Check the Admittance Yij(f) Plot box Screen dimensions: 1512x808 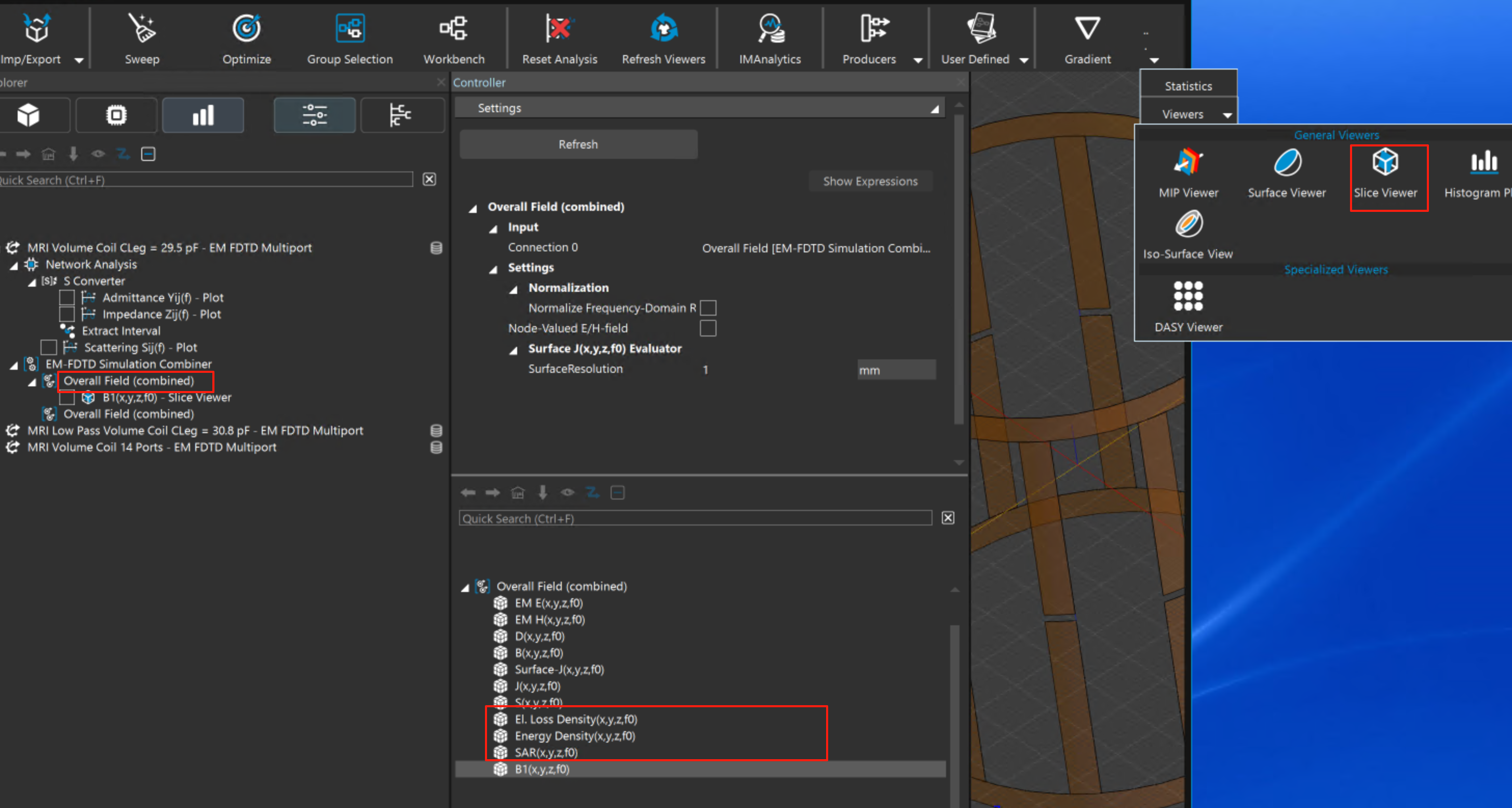coord(67,298)
